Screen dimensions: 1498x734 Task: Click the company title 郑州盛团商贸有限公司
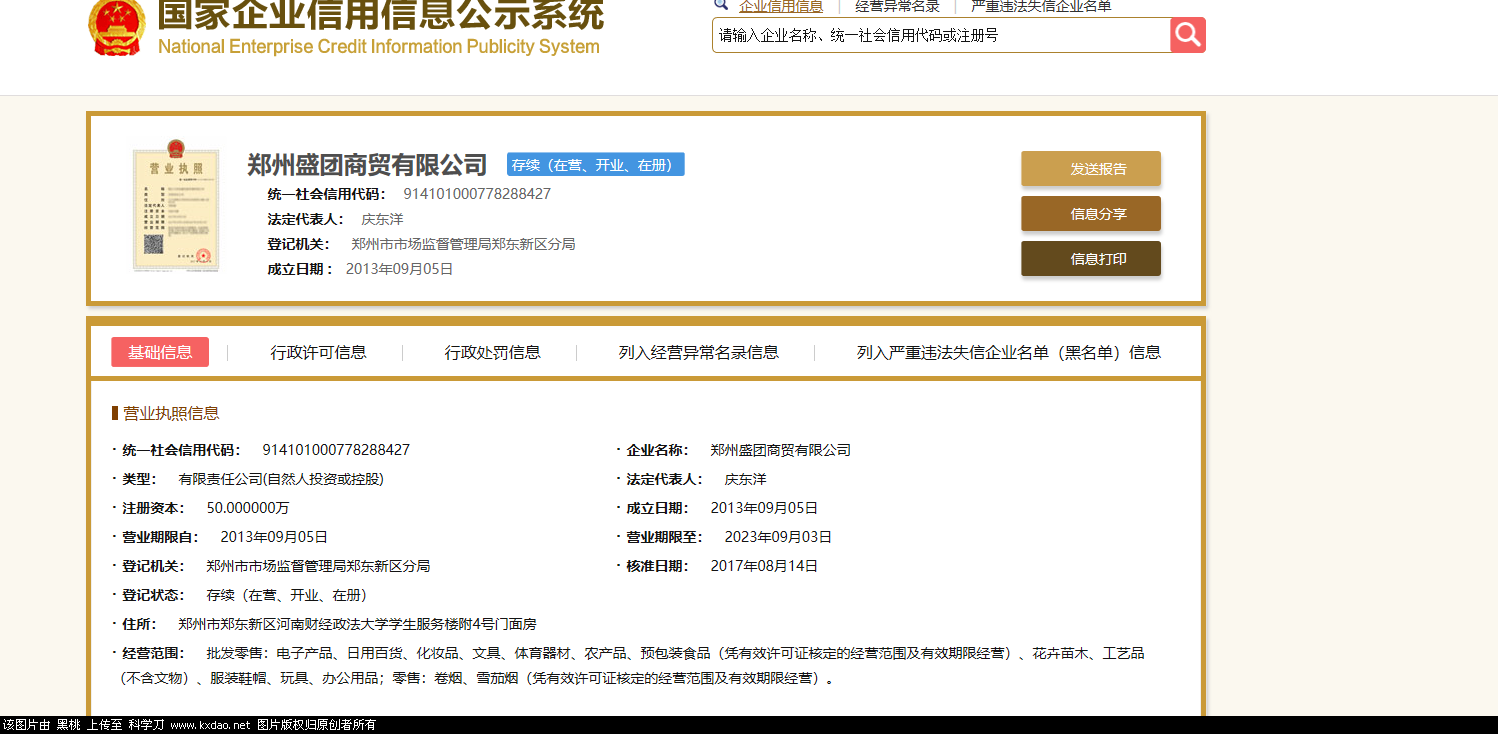point(367,164)
